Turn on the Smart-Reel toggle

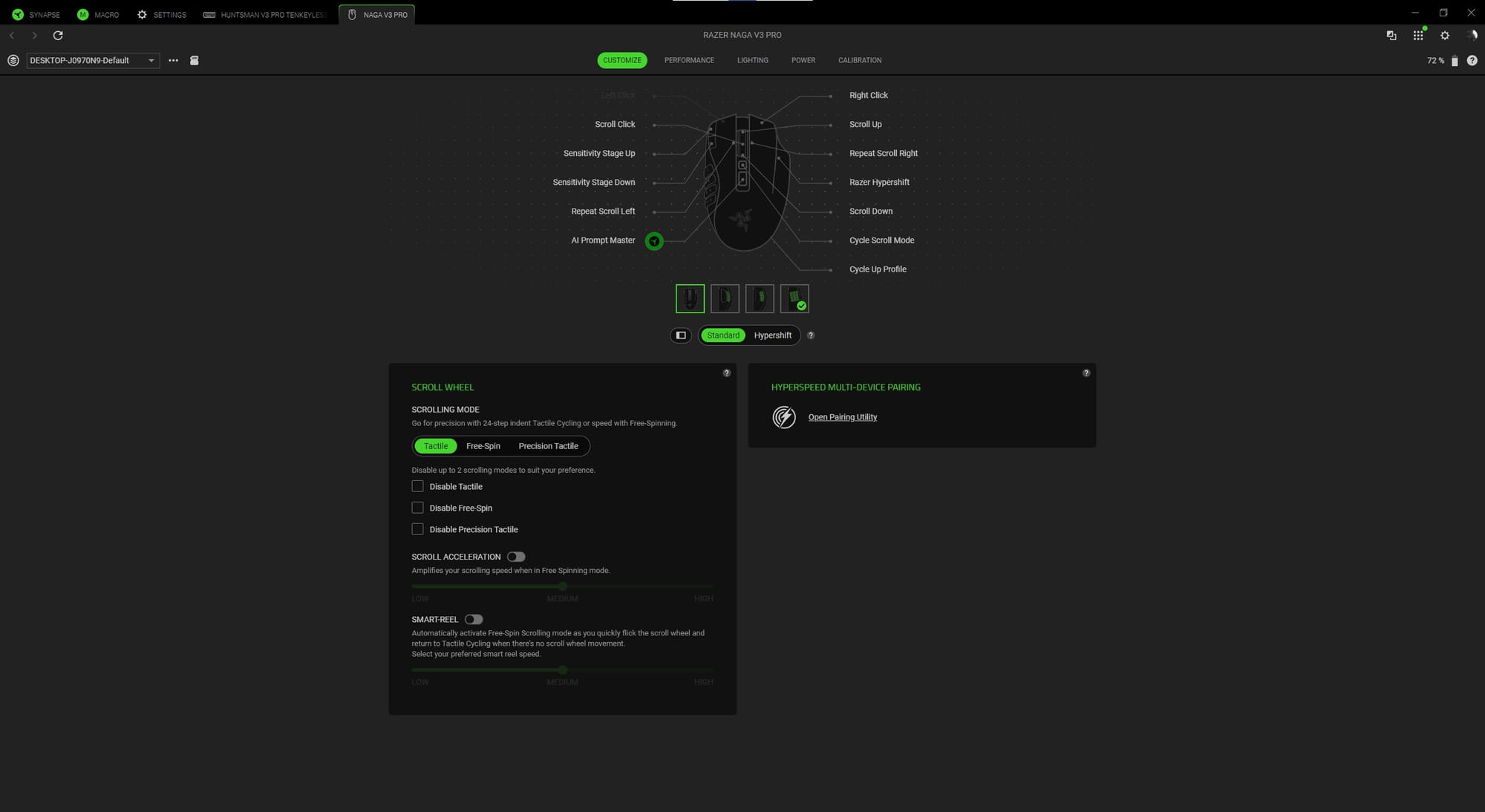(474, 620)
